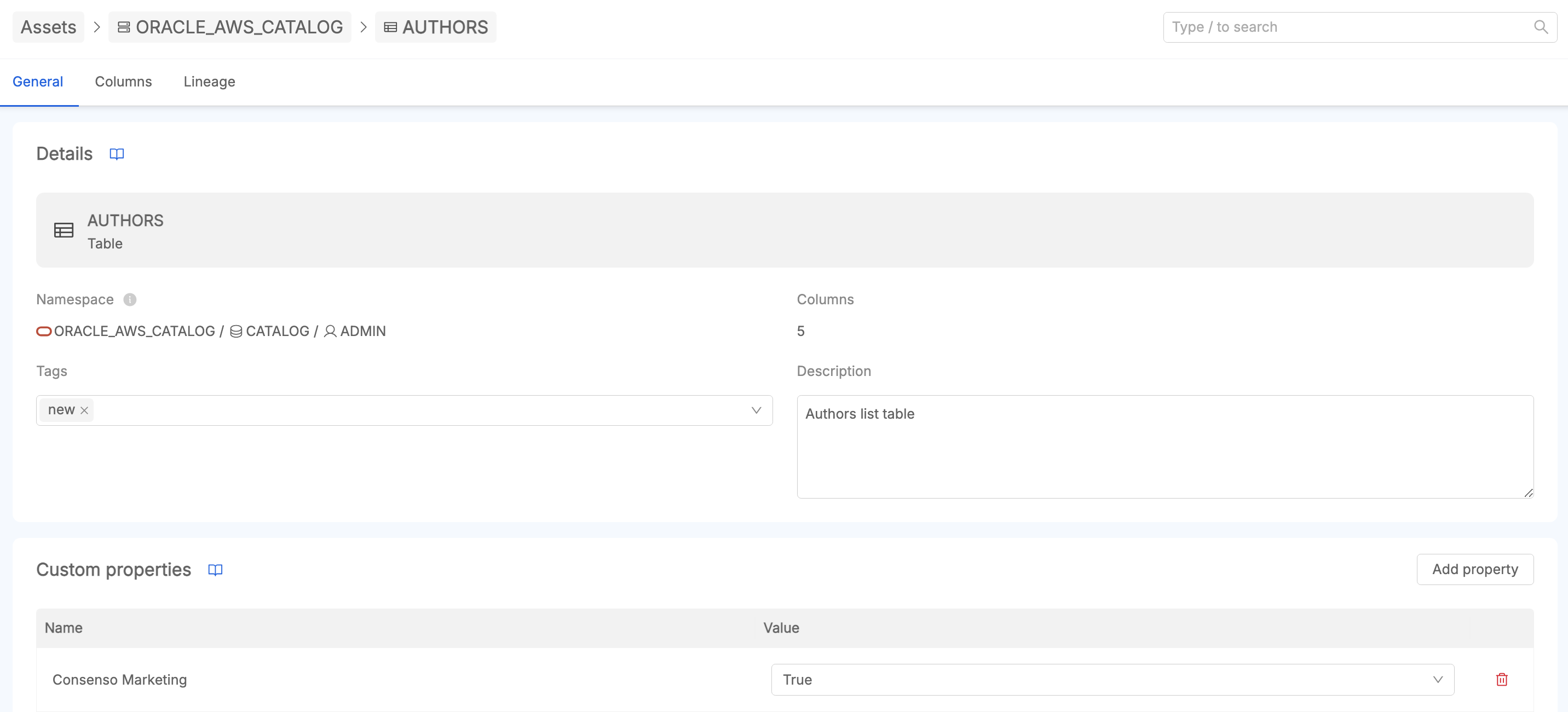This screenshot has width=1568, height=712.
Task: Click the Assets breadcrumb icon
Action: coord(48,27)
